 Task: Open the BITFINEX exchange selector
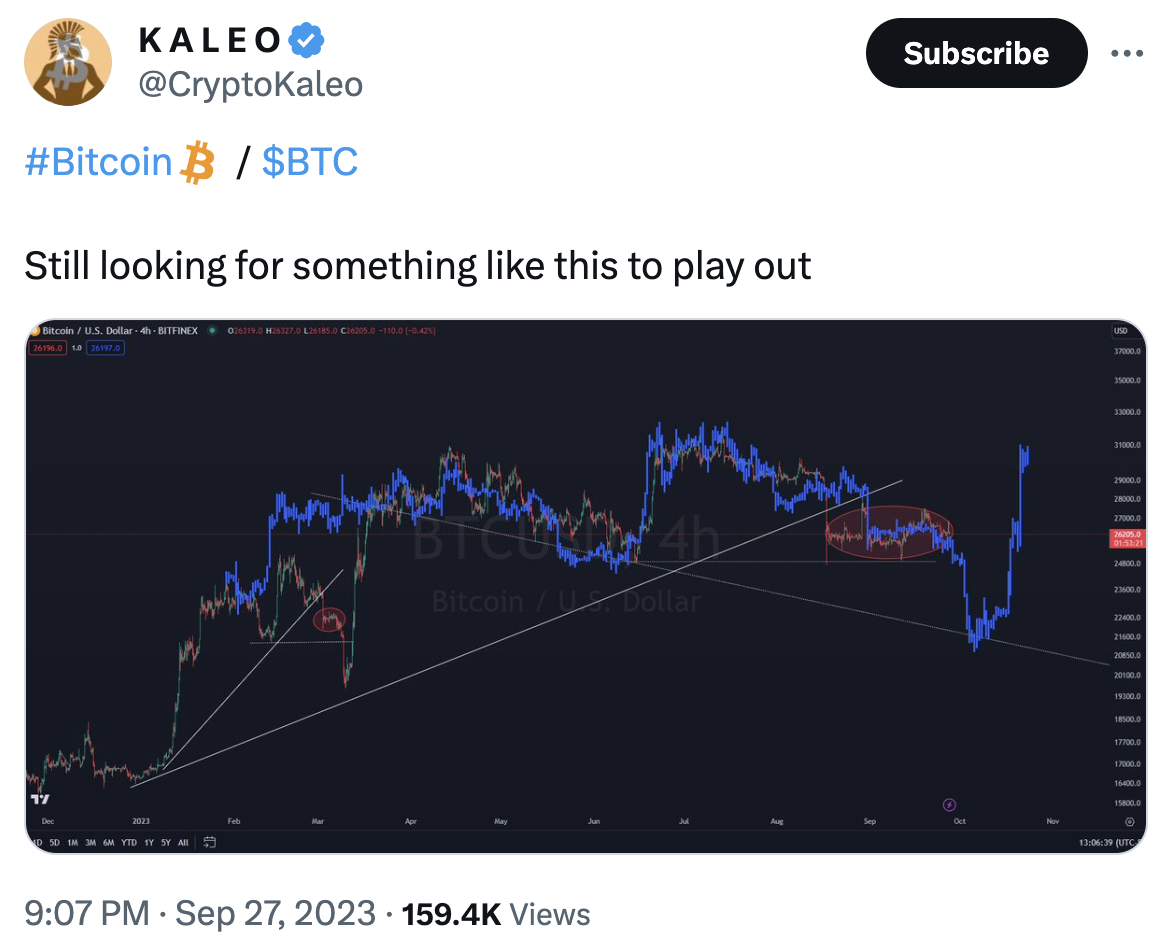click(176, 330)
